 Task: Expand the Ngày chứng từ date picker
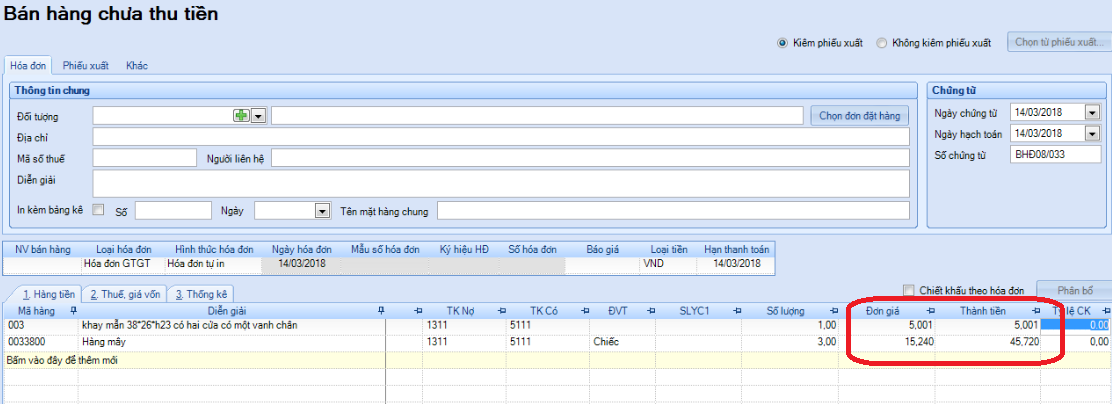[1091, 113]
